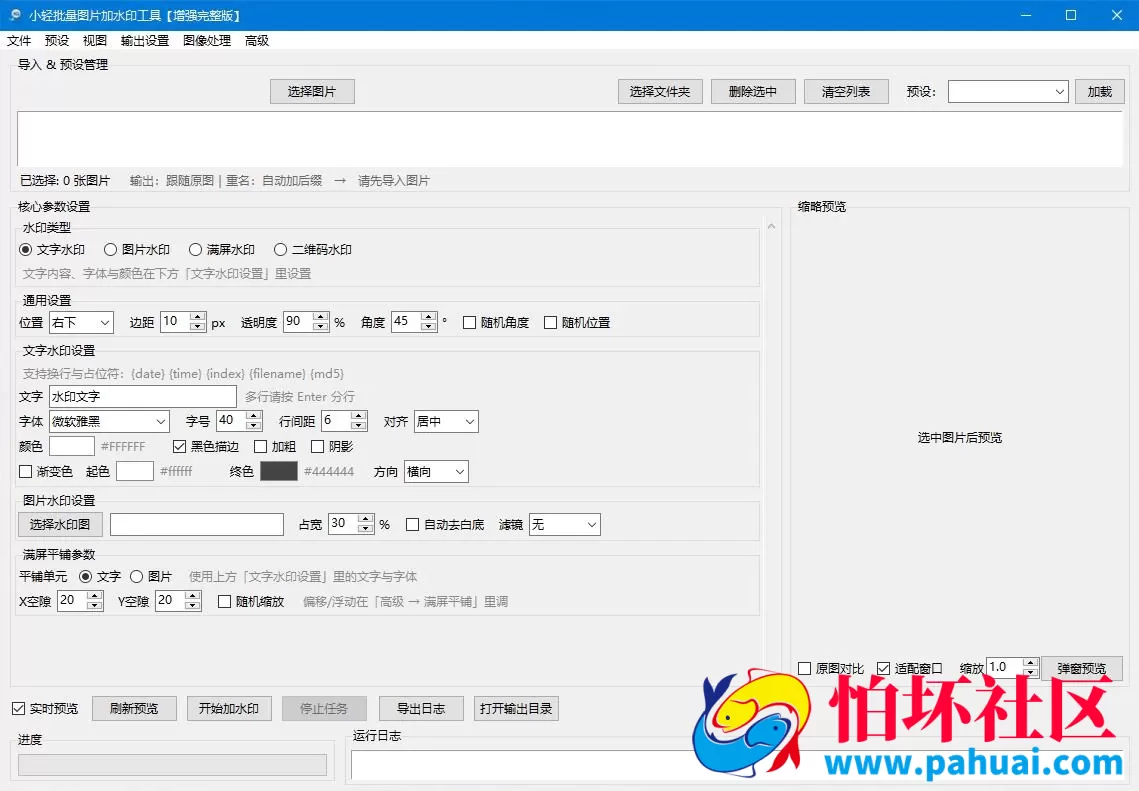
Task: Click the 导出日志 button
Action: [x=421, y=709]
